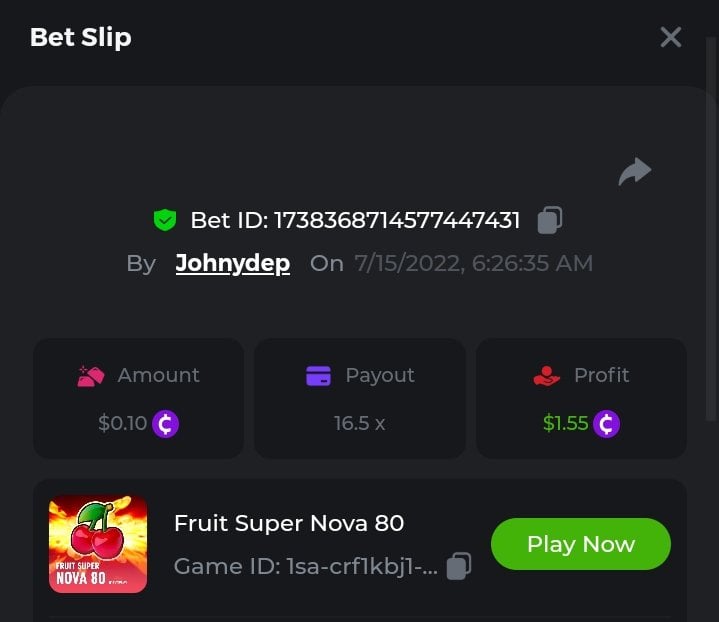Screen dimensions: 719x622
Task: Click the purple coin beside $1.55
Action: [x=606, y=423]
